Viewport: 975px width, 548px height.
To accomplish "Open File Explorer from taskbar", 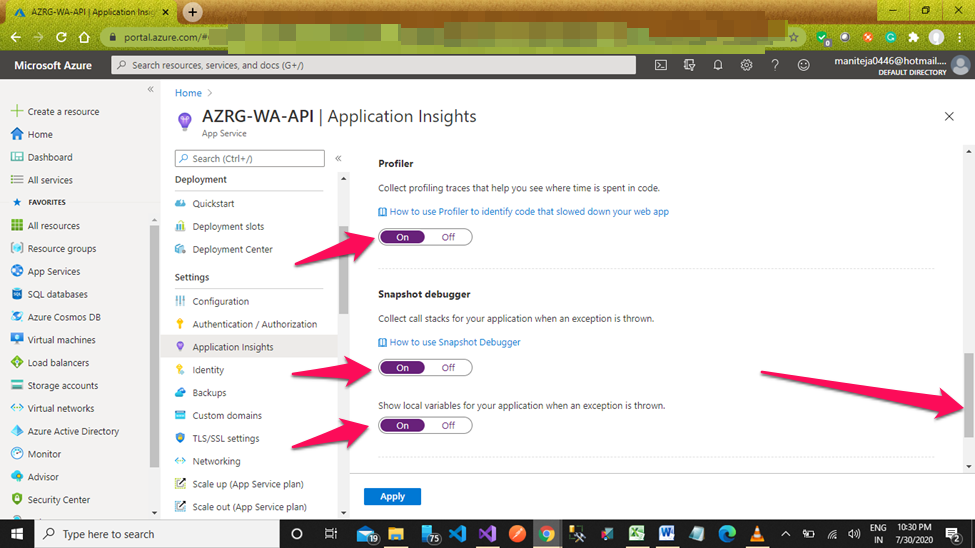I will coord(396,534).
